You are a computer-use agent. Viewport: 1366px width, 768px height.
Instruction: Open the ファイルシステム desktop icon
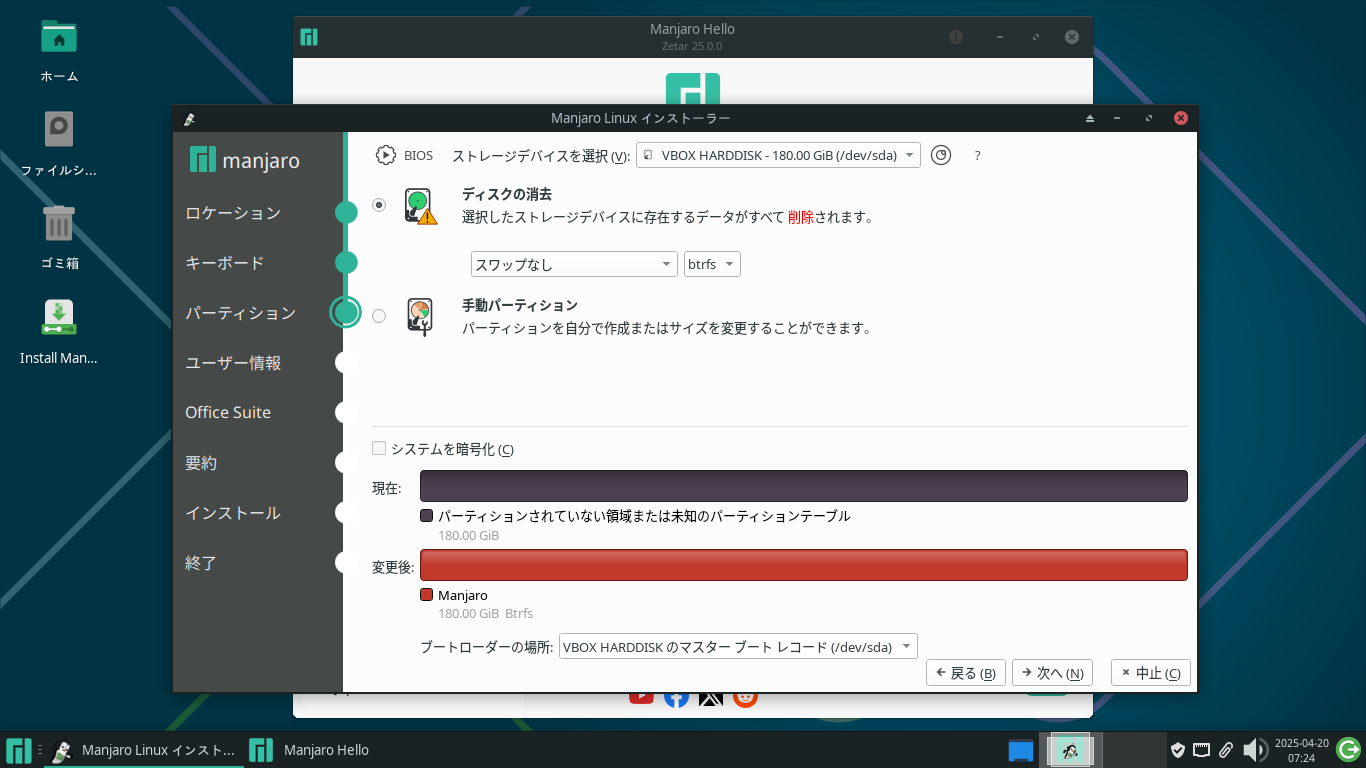tap(59, 144)
